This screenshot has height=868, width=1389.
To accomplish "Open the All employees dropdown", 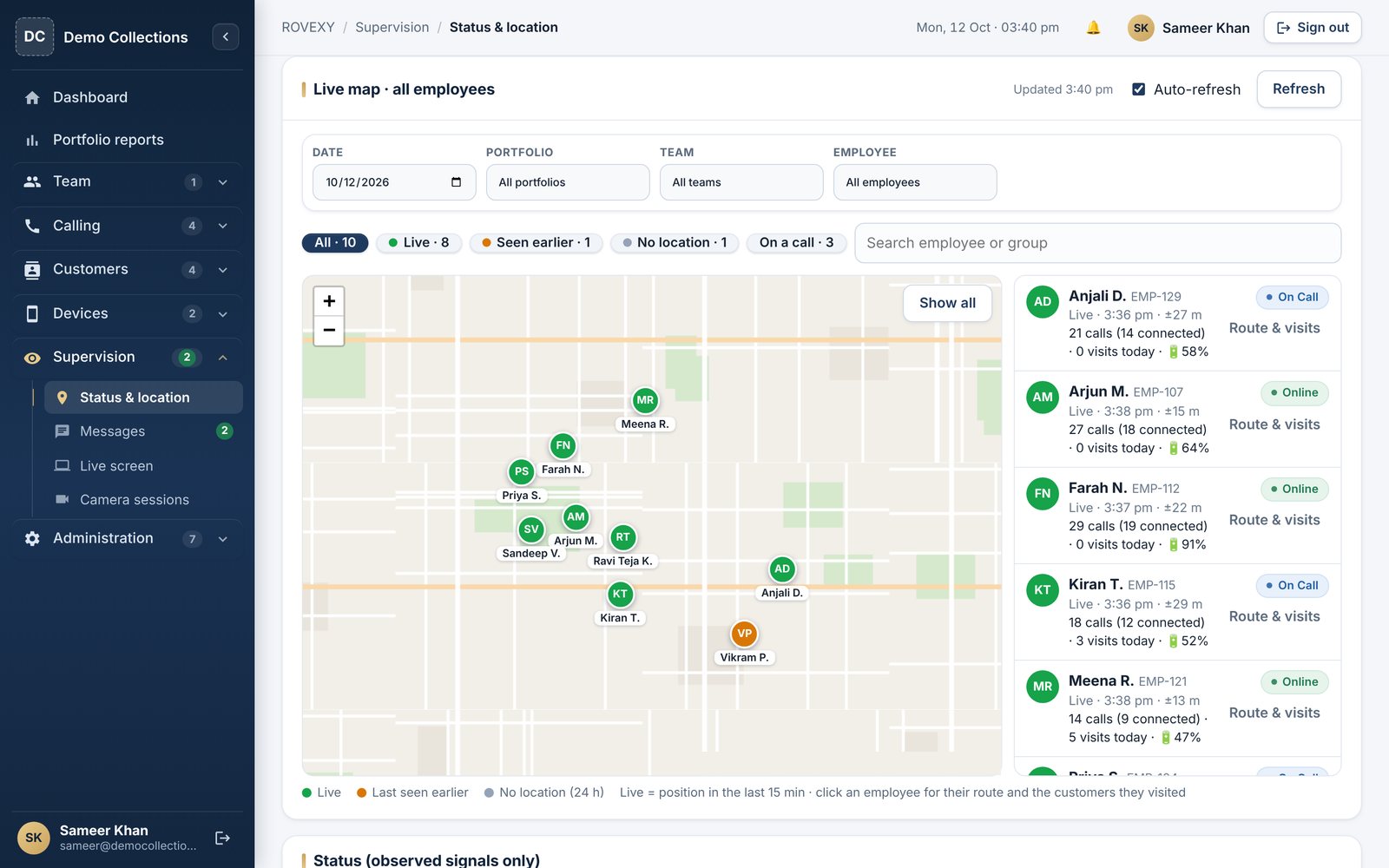I will pos(915,182).
